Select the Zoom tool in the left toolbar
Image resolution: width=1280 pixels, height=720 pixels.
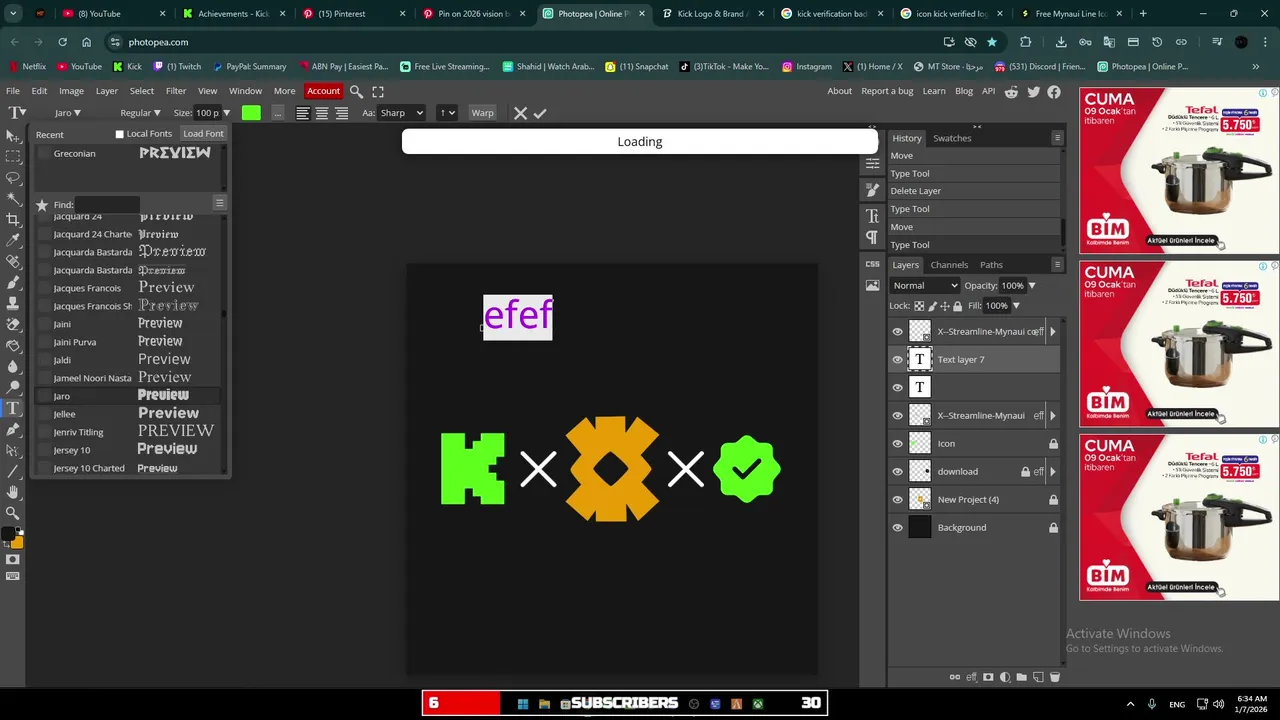click(13, 513)
